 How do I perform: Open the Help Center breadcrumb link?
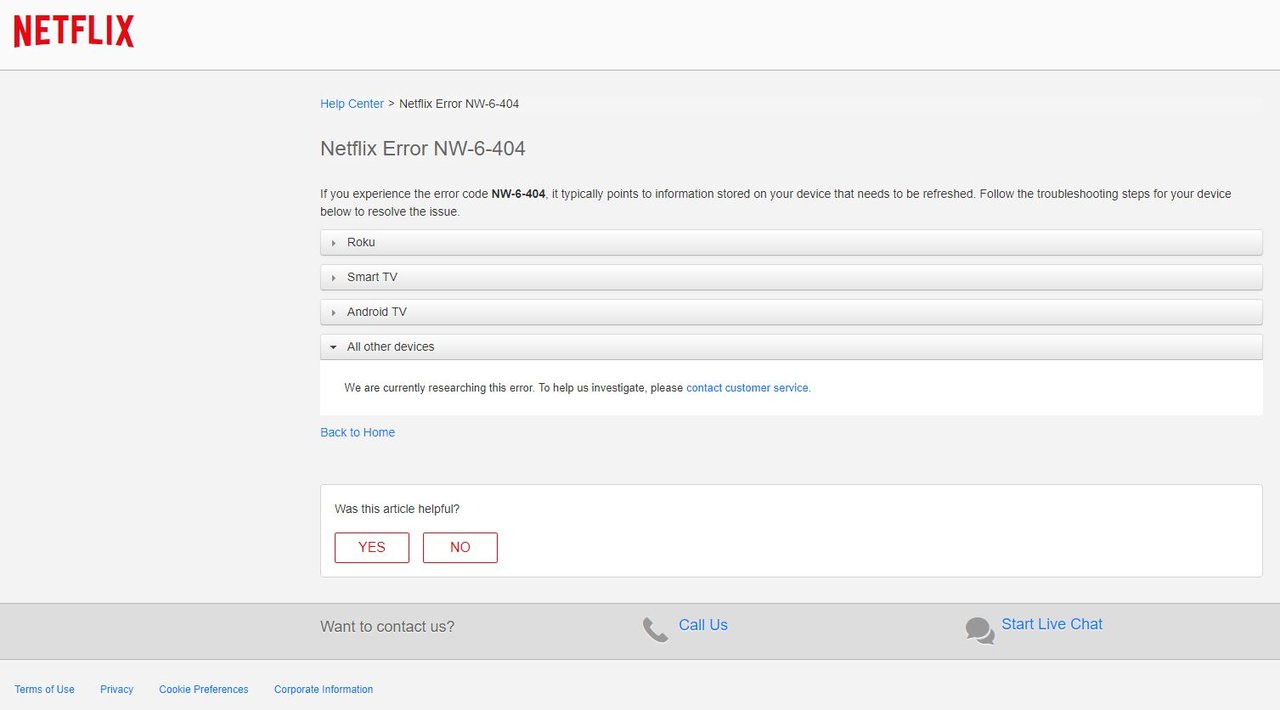(352, 104)
